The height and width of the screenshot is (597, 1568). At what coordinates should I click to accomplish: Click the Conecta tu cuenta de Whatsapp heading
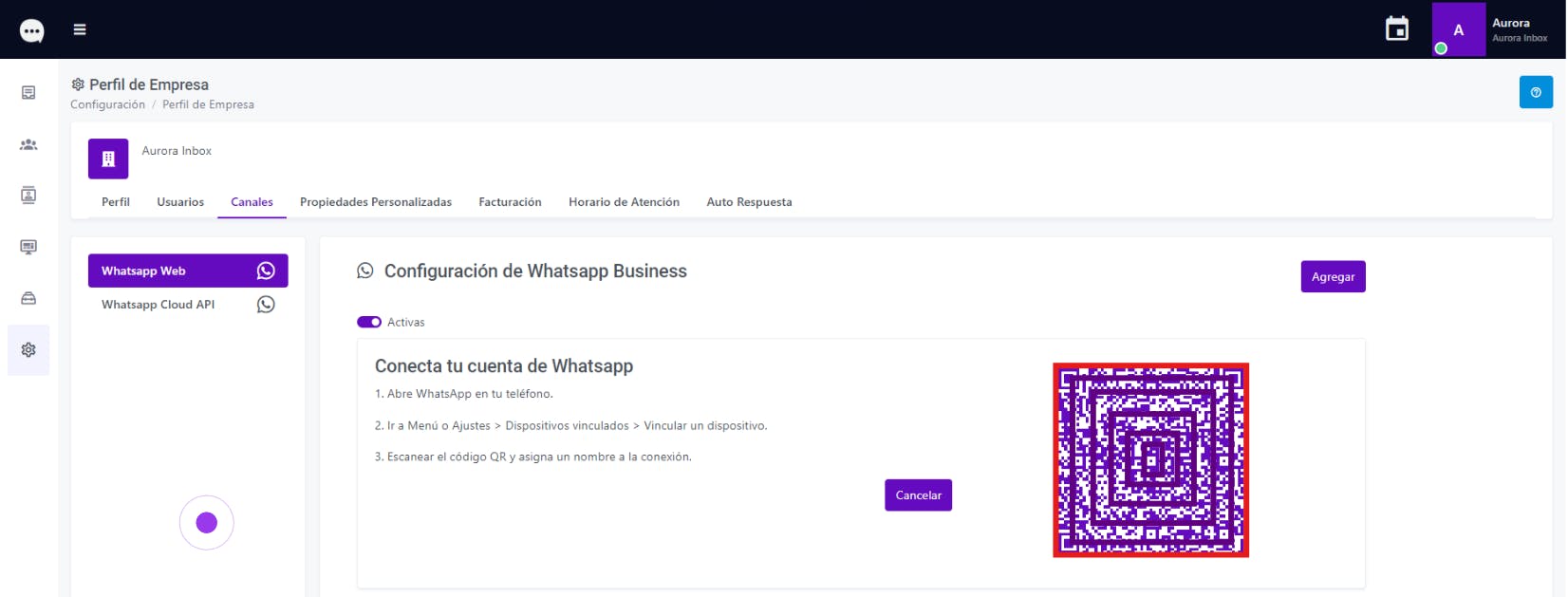tap(504, 366)
